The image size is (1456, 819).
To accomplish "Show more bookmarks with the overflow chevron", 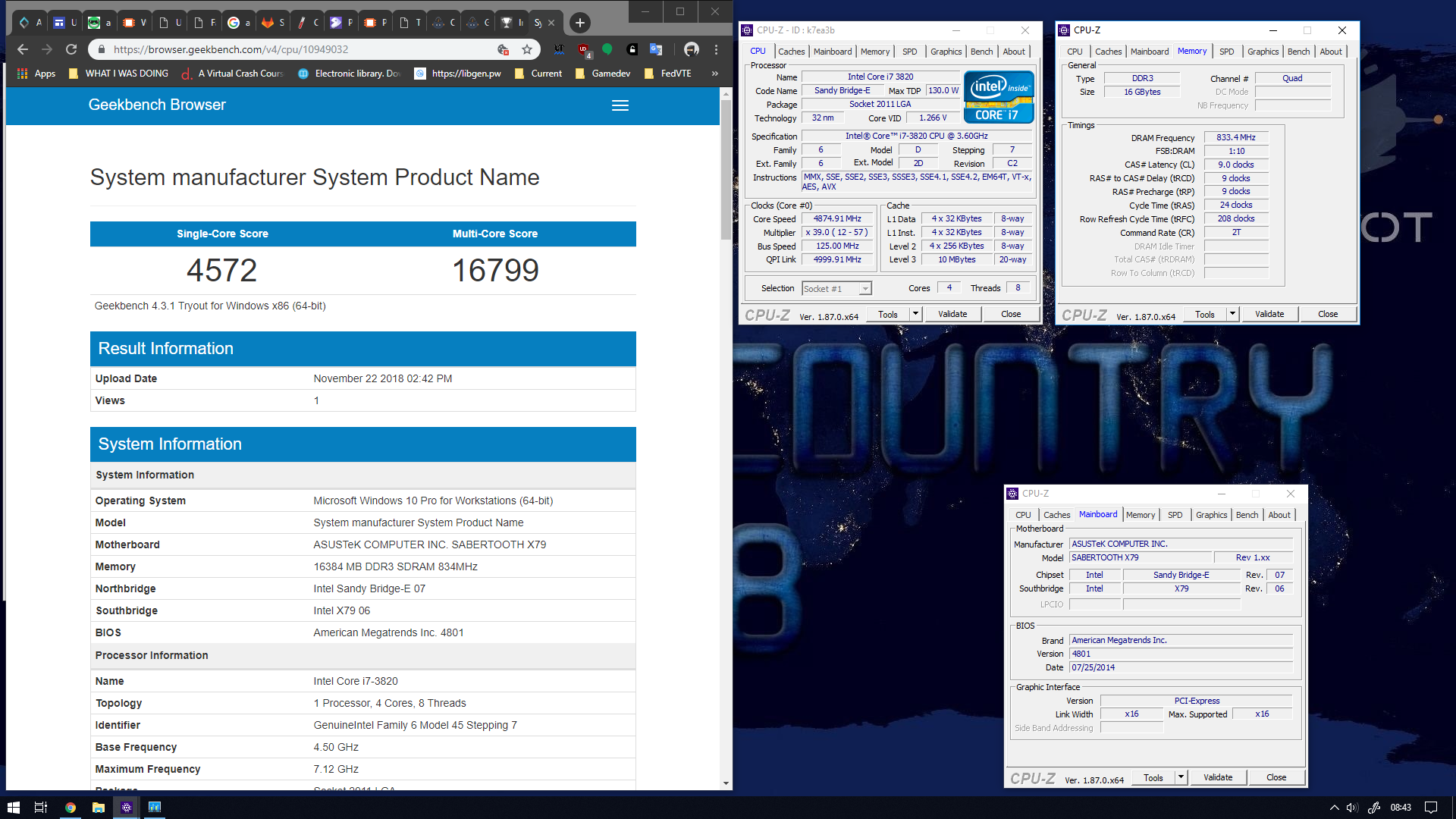I will click(x=714, y=74).
